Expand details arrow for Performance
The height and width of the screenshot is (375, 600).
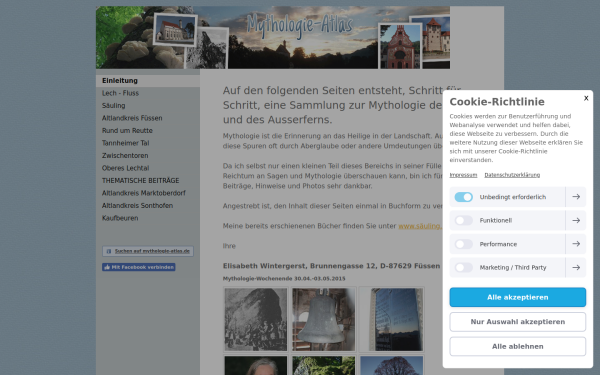[576, 244]
